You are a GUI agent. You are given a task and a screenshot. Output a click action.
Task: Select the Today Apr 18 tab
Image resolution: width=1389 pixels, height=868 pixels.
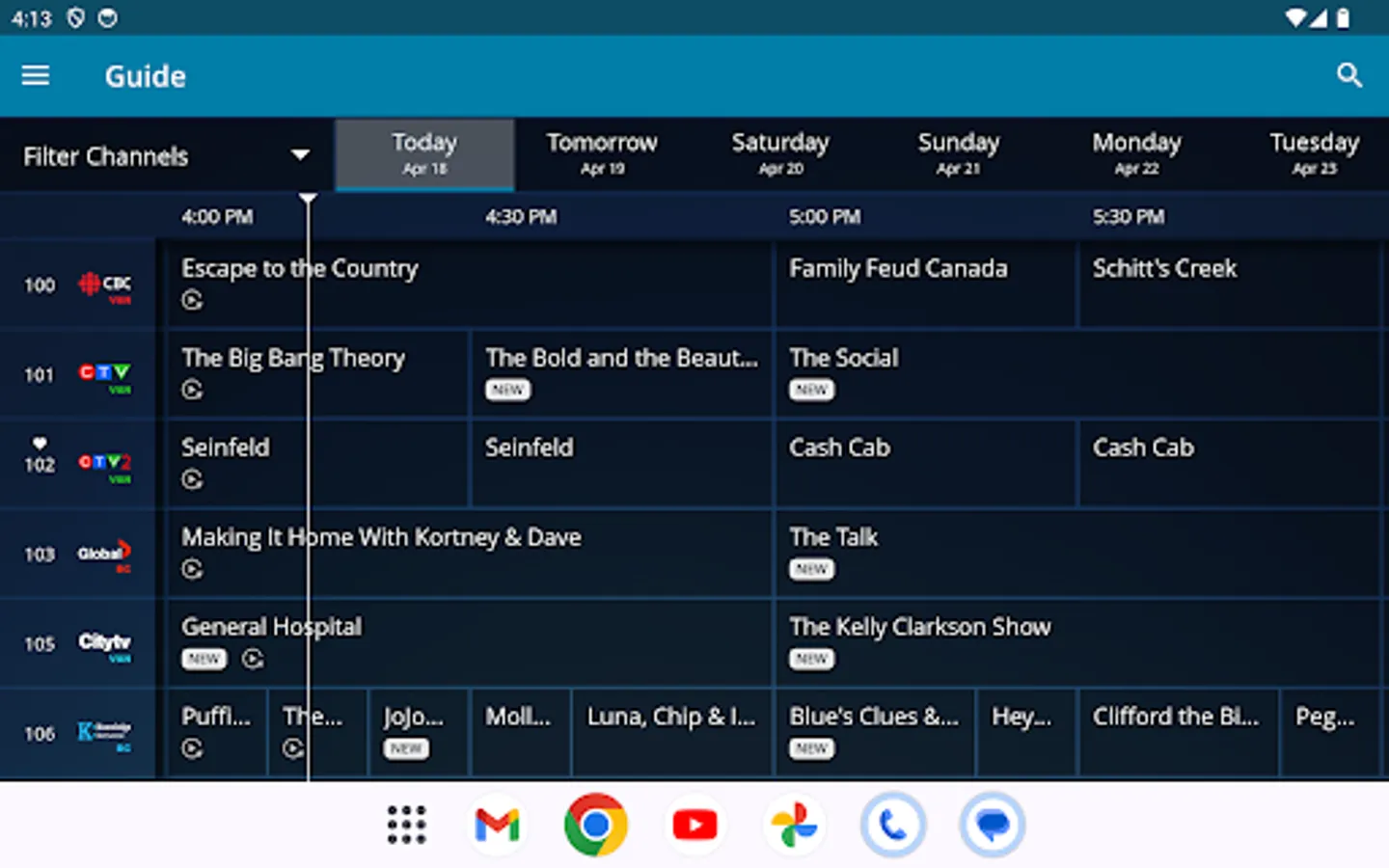(424, 154)
